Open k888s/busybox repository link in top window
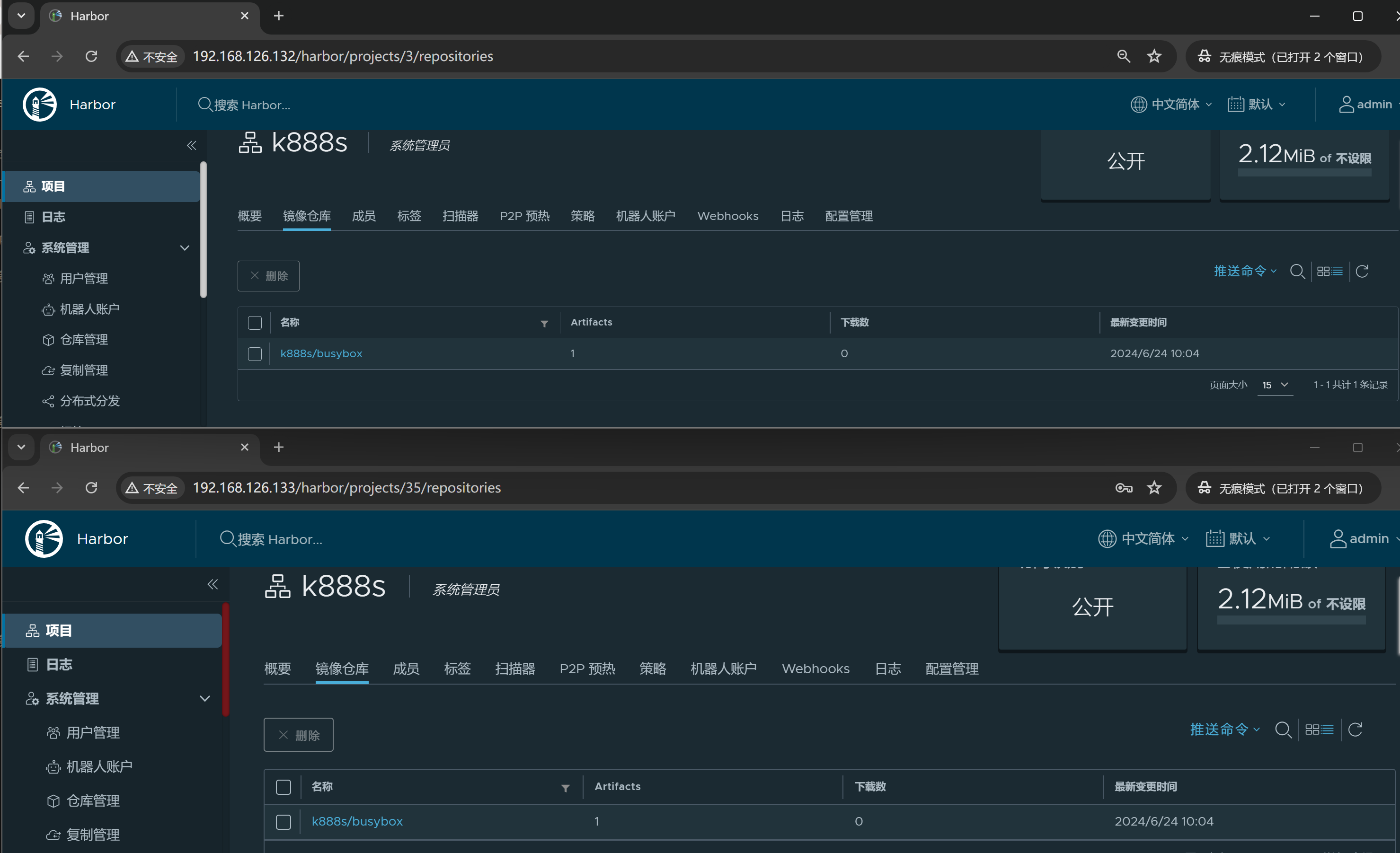Viewport: 1400px width, 853px height. pos(321,353)
